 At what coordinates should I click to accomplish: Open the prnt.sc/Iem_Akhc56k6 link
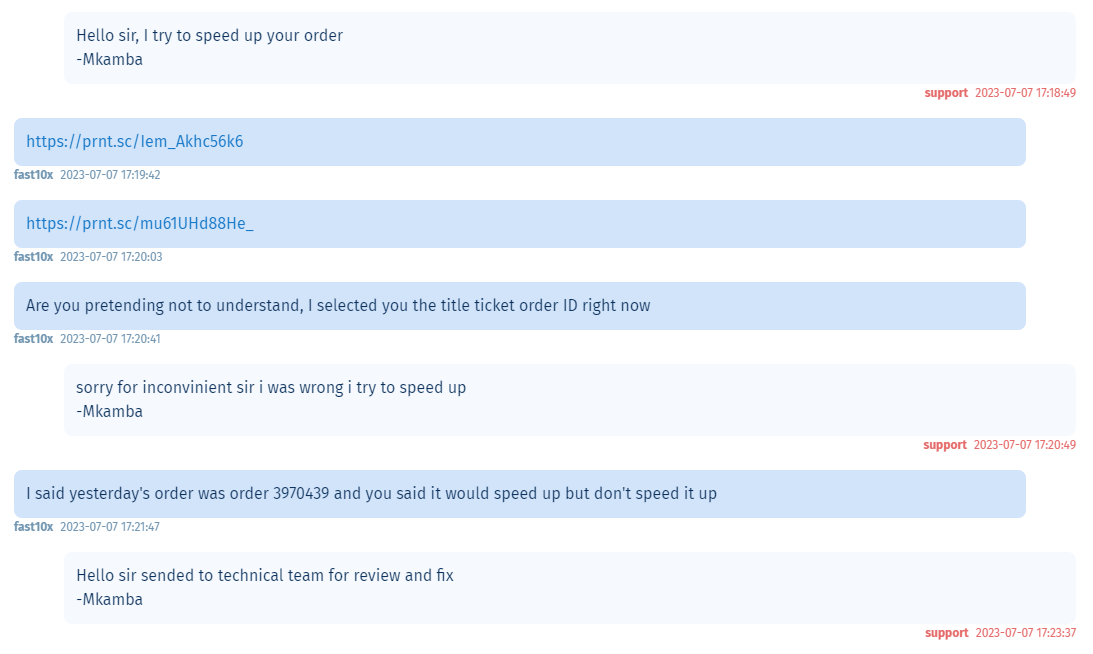tap(135, 142)
